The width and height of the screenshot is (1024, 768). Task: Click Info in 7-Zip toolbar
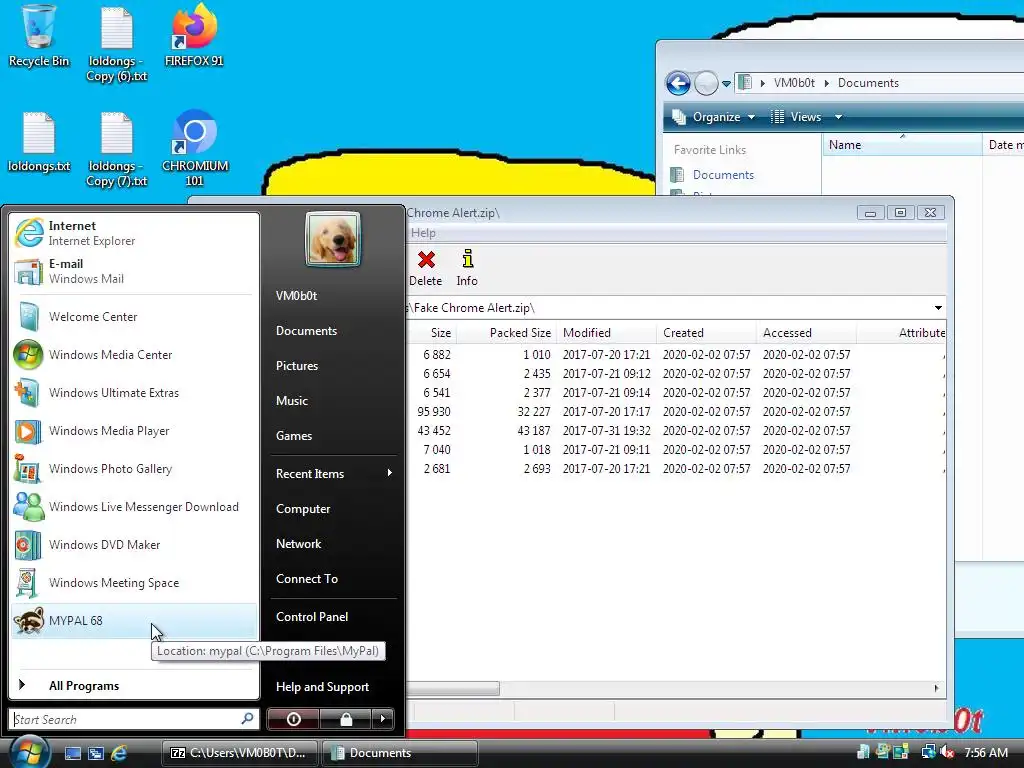pos(467,268)
